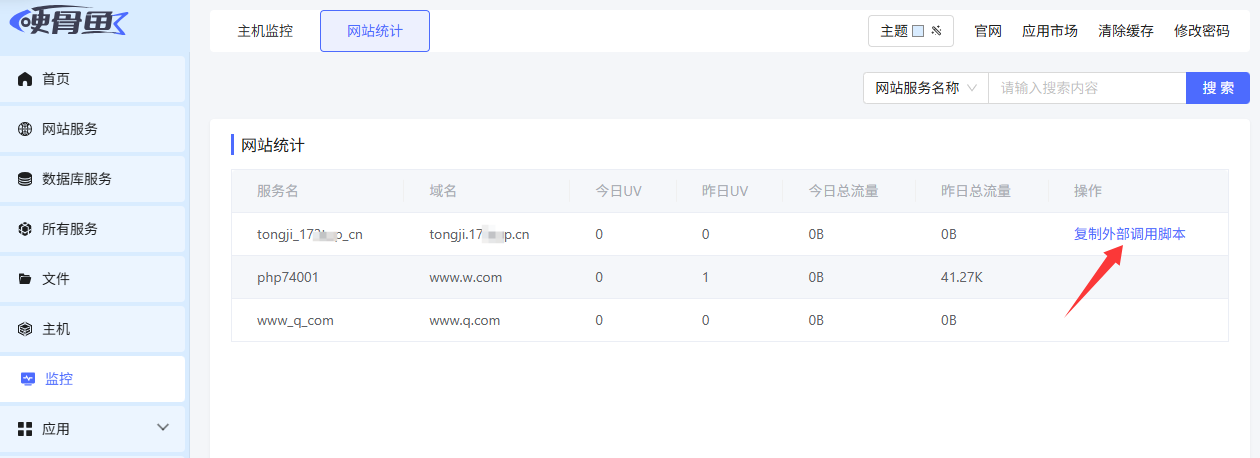Click the home icon in sidebar
Screen dimensions: 1260x458
tap(25, 79)
